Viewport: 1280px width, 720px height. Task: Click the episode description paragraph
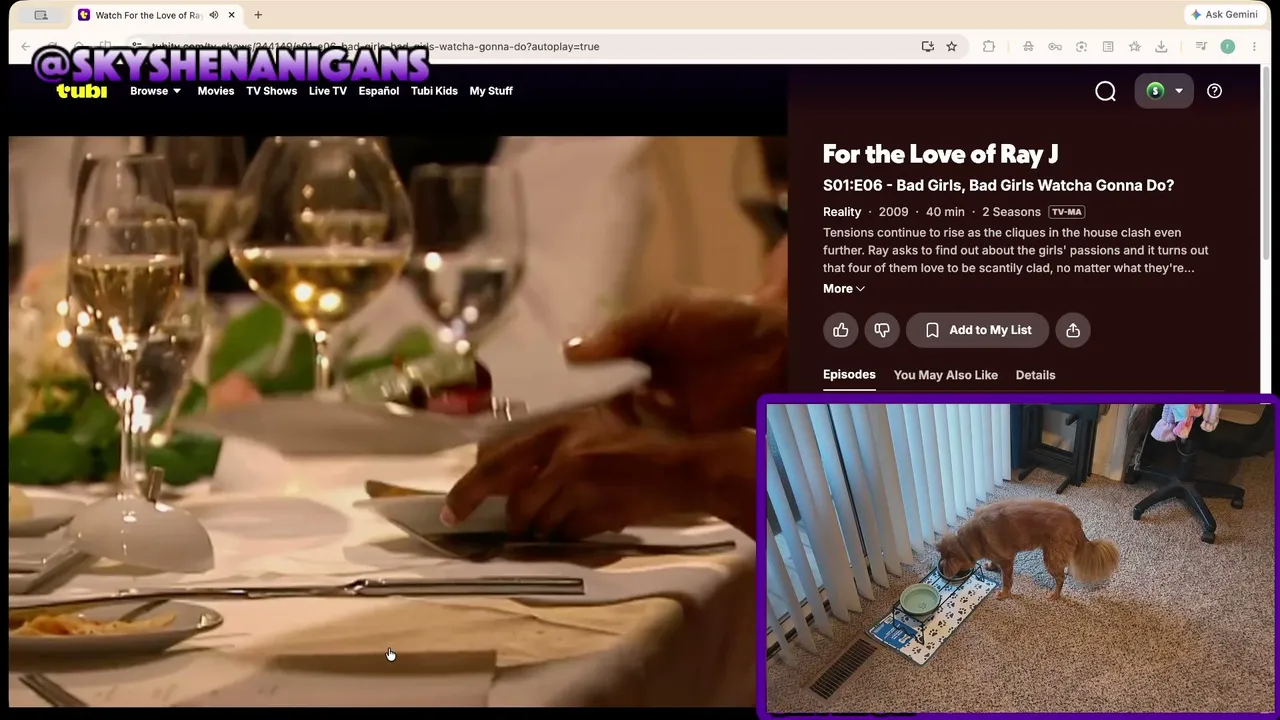coord(1016,250)
